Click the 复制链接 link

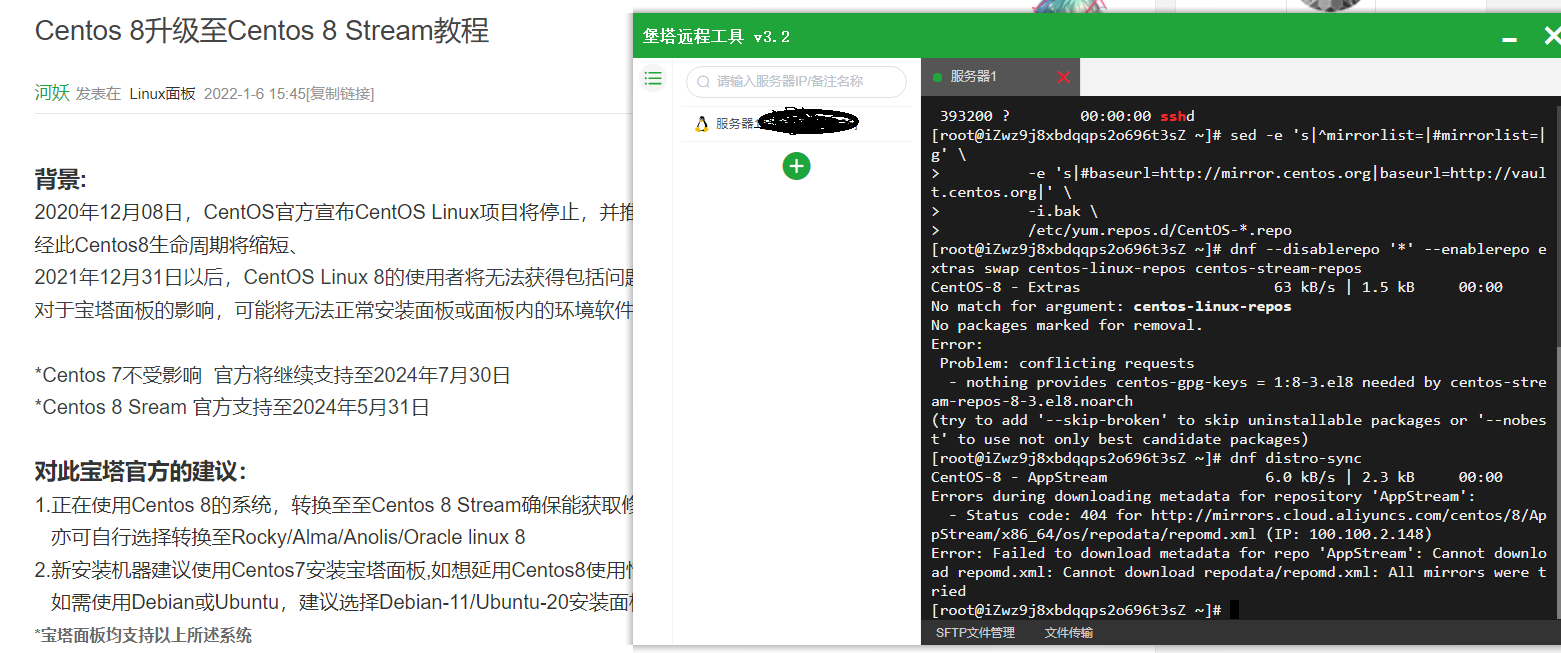(342, 93)
